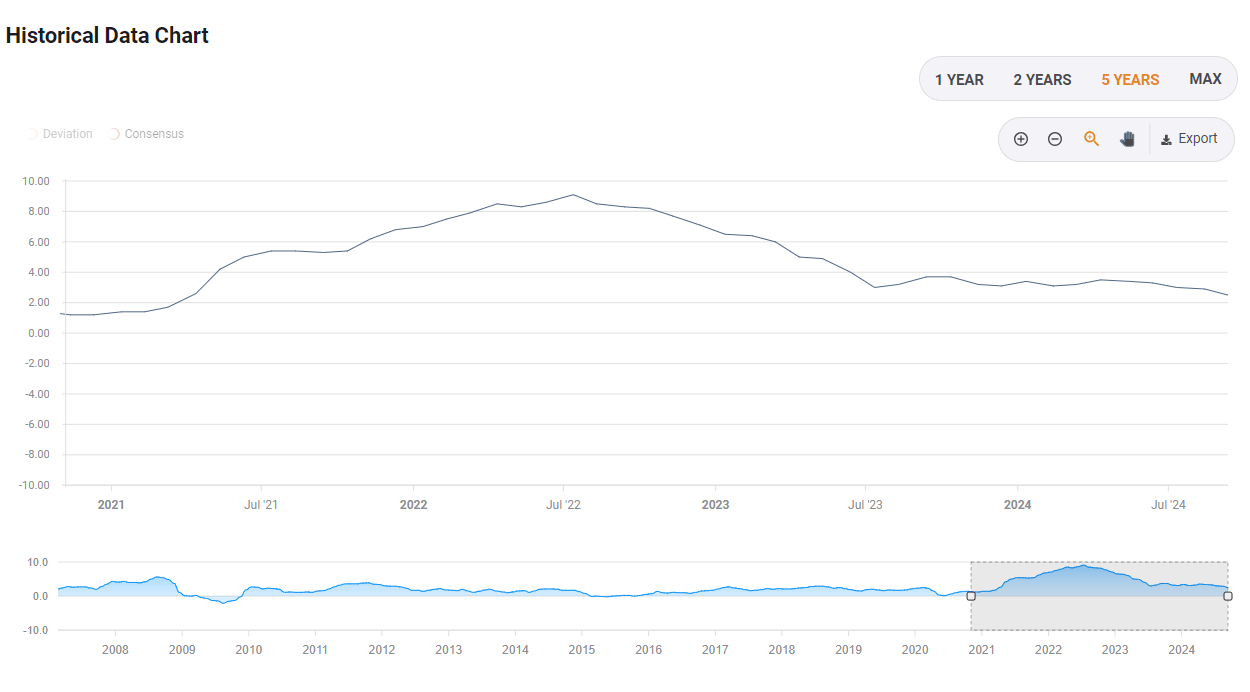1250x692 pixels.
Task: Click the 2008 label on the navigator axis
Action: pyautogui.click(x=116, y=649)
